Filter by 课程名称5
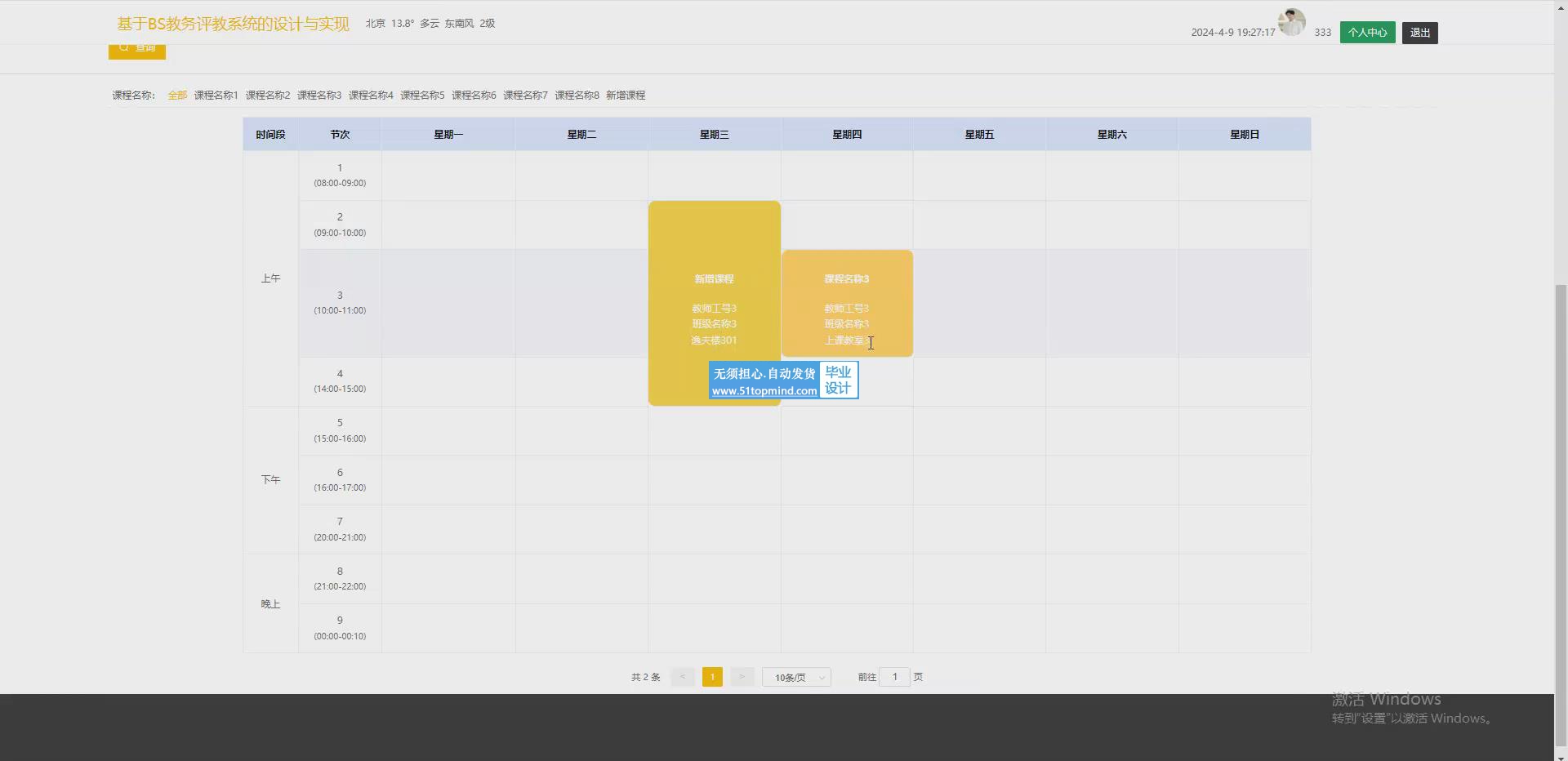The image size is (1568, 761). point(422,96)
